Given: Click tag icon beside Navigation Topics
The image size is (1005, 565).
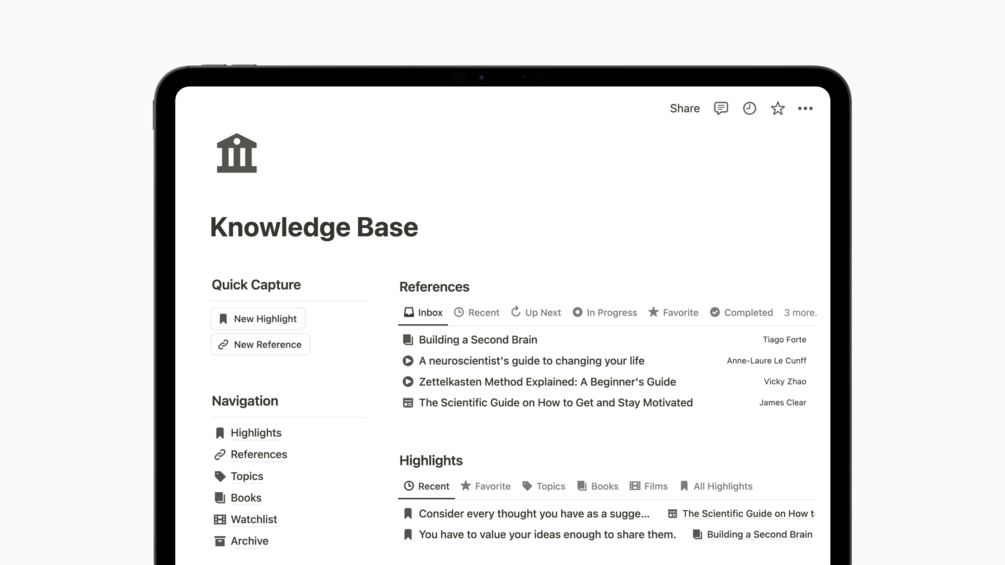Looking at the screenshot, I should click(x=220, y=476).
